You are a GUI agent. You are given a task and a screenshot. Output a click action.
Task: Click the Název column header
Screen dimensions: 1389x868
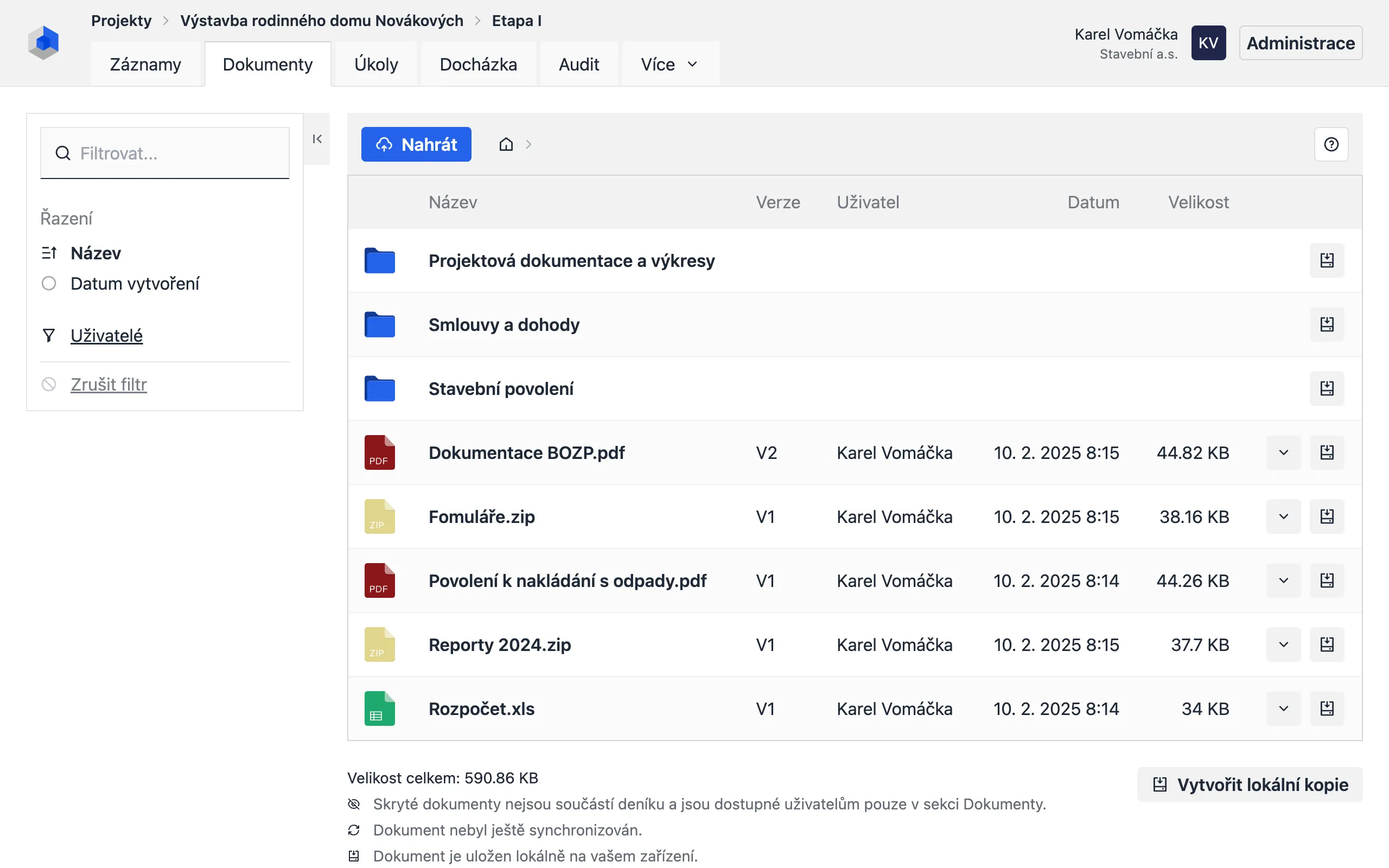(453, 202)
